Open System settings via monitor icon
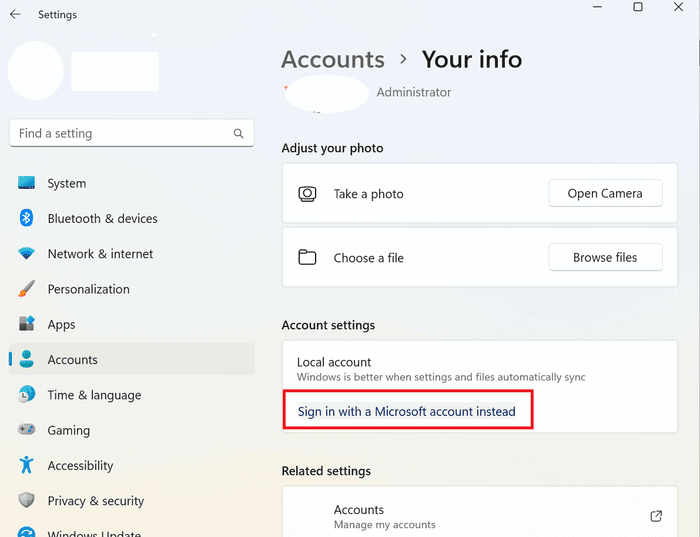 point(26,183)
